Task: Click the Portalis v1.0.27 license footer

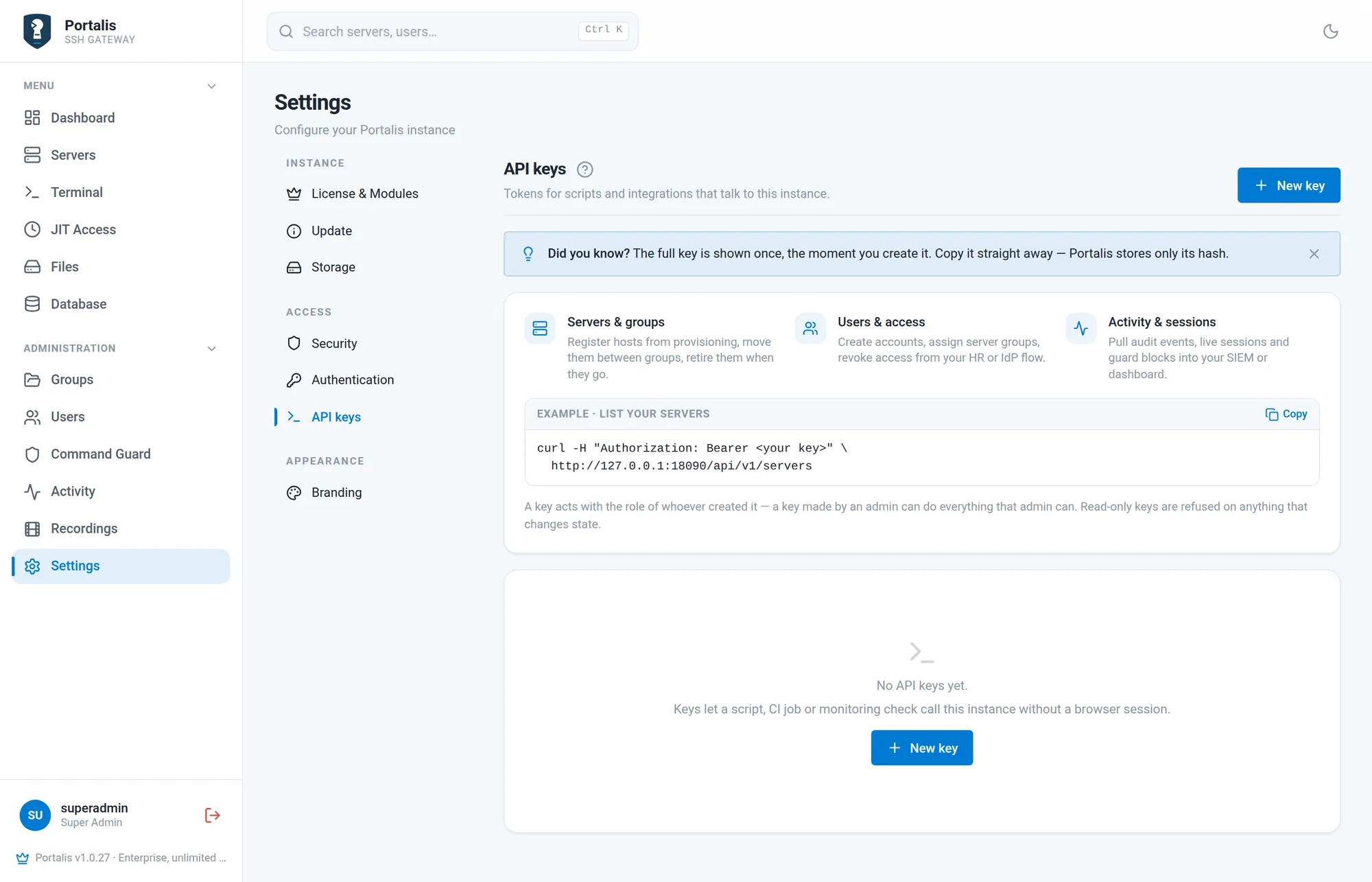Action: pyautogui.click(x=121, y=858)
